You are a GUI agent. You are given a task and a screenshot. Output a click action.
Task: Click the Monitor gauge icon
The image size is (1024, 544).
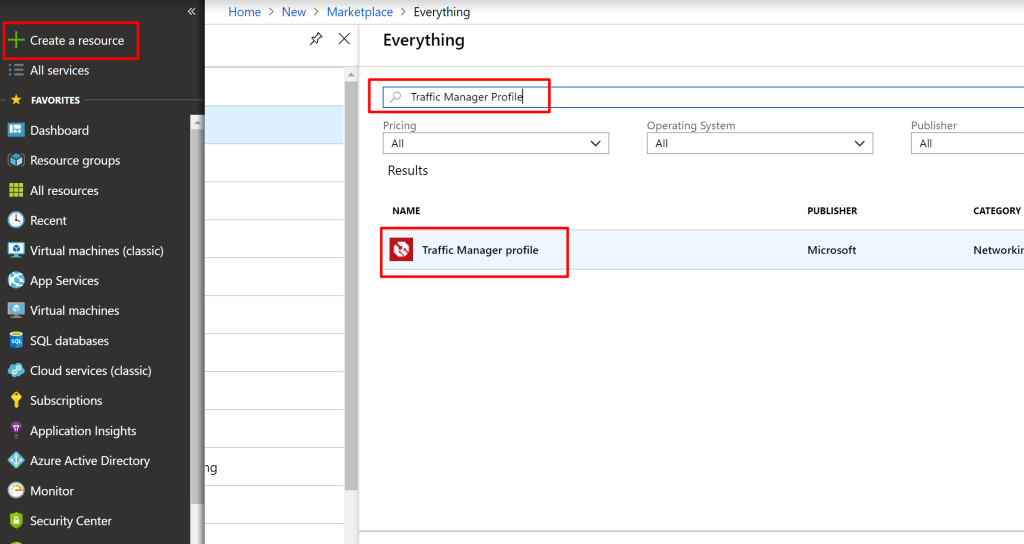16,490
